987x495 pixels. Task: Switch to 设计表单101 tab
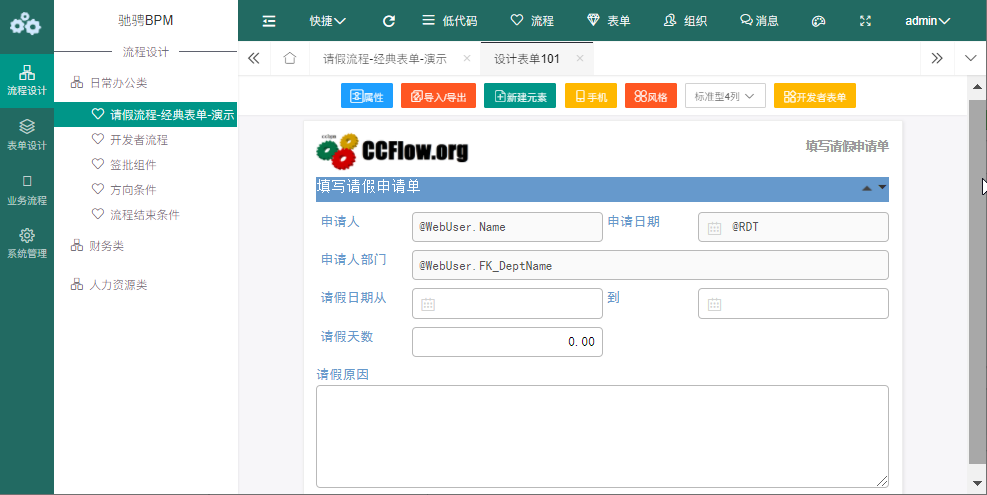tap(526, 59)
